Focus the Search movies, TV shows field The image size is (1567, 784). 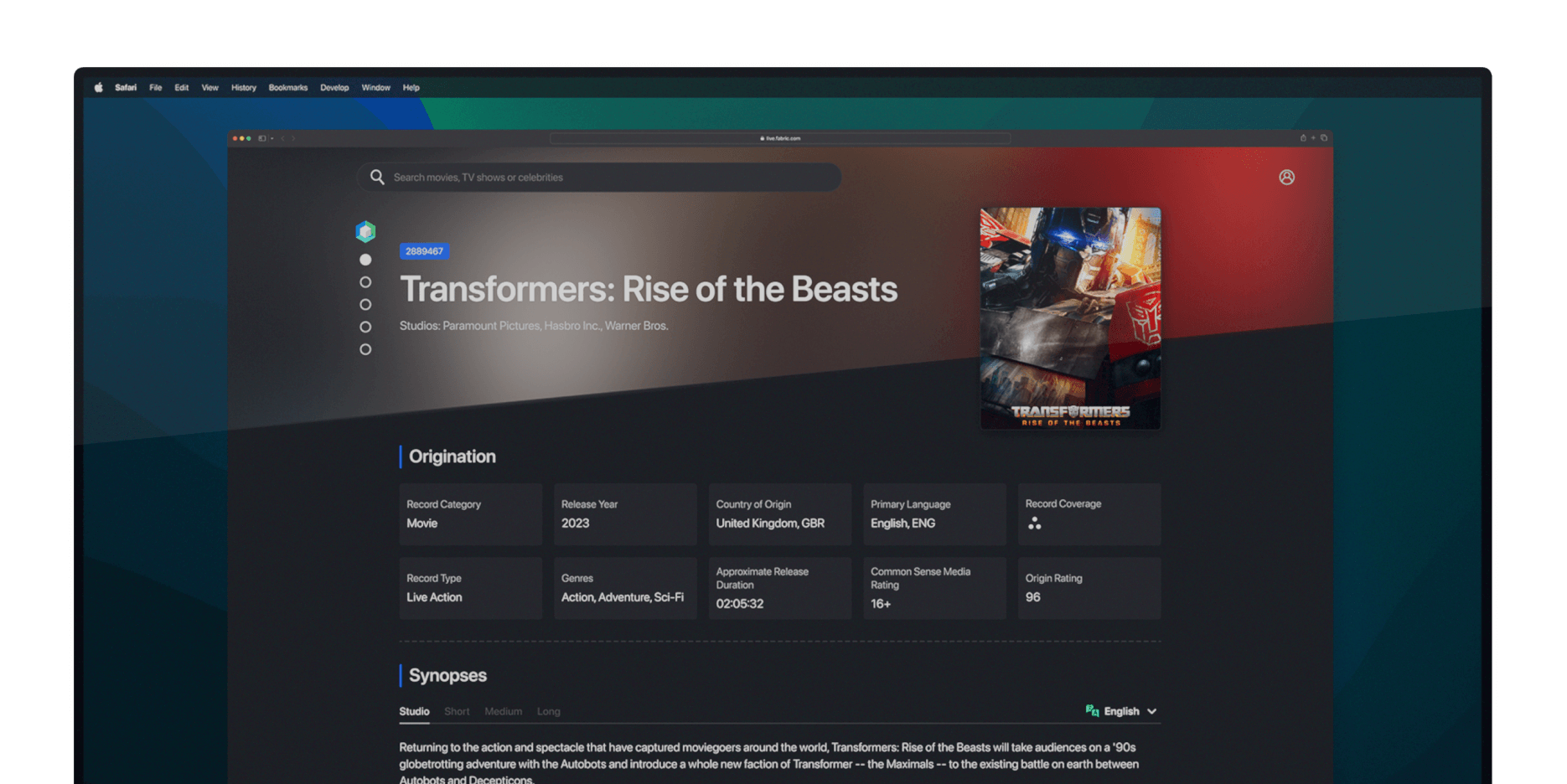(x=599, y=178)
